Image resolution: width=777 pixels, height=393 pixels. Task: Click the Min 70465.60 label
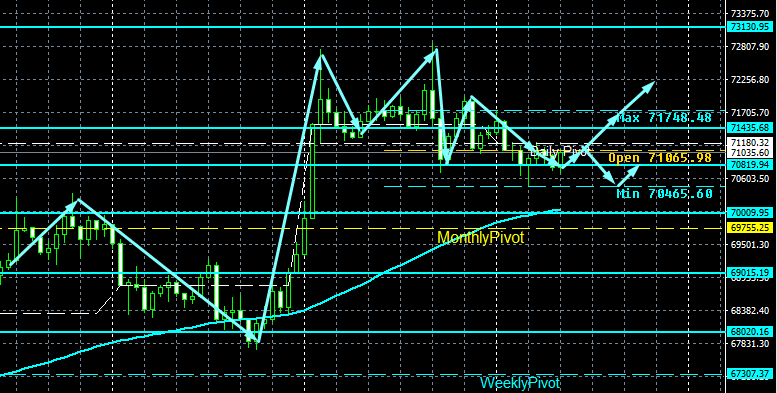click(664, 193)
